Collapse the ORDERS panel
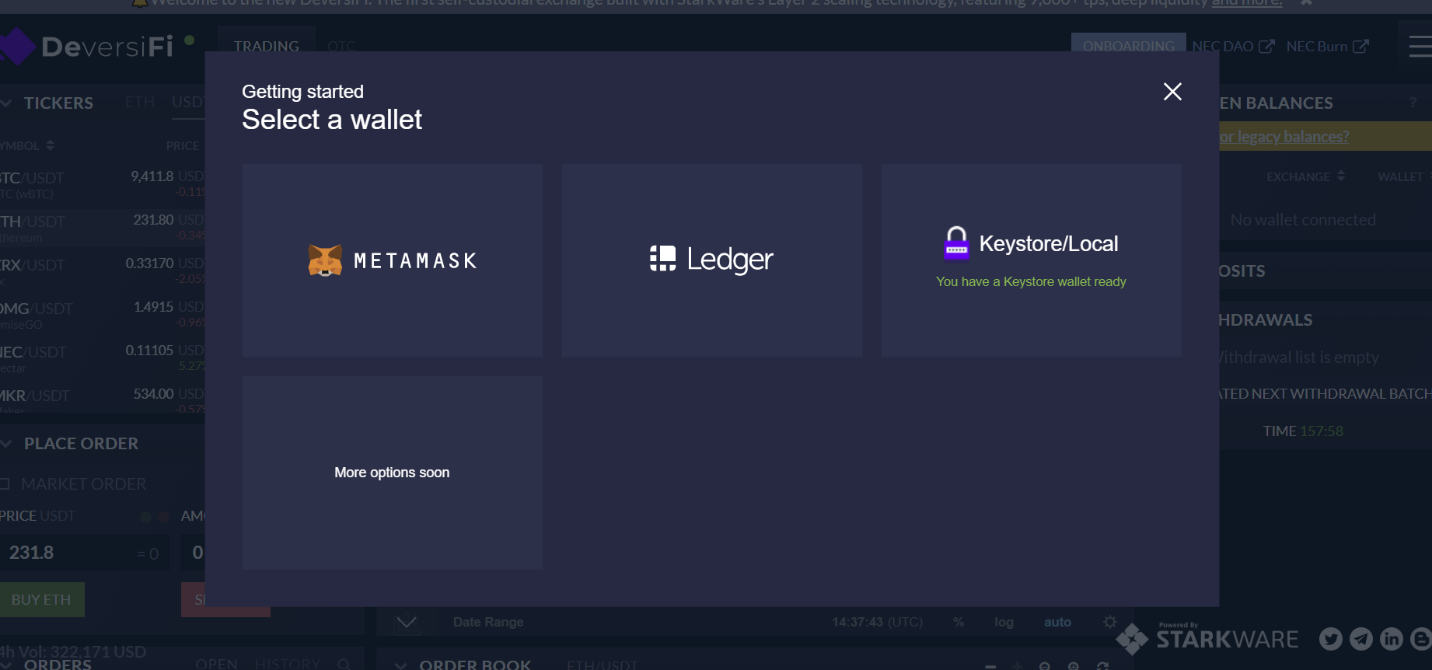The width and height of the screenshot is (1432, 670). (x=6, y=664)
